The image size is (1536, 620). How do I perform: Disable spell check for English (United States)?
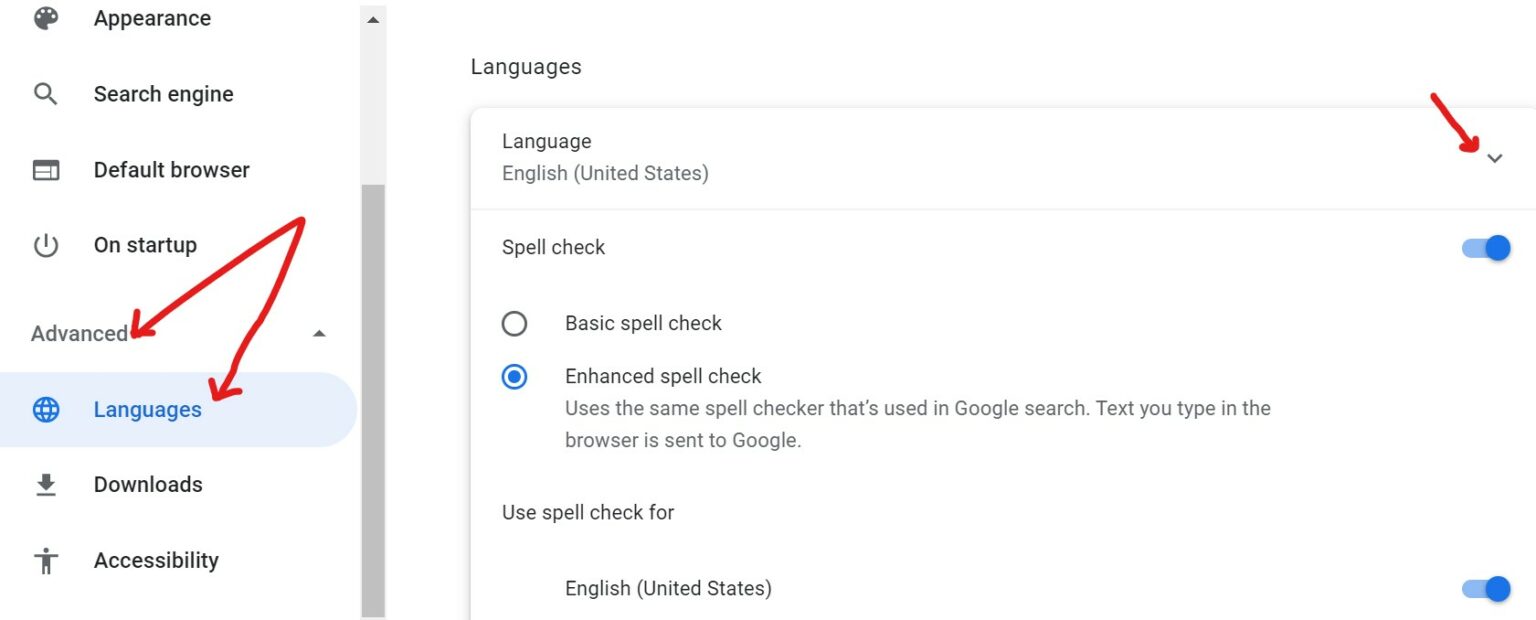coord(1484,589)
